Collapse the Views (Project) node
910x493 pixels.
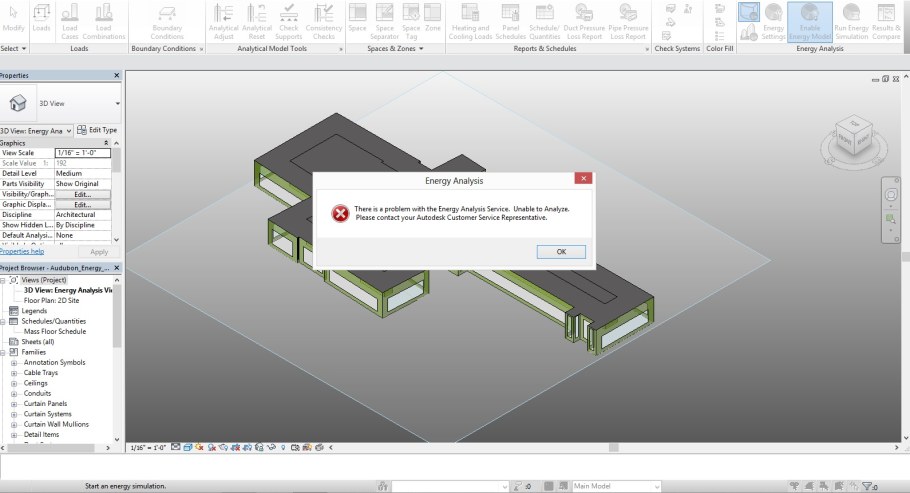coord(3,280)
